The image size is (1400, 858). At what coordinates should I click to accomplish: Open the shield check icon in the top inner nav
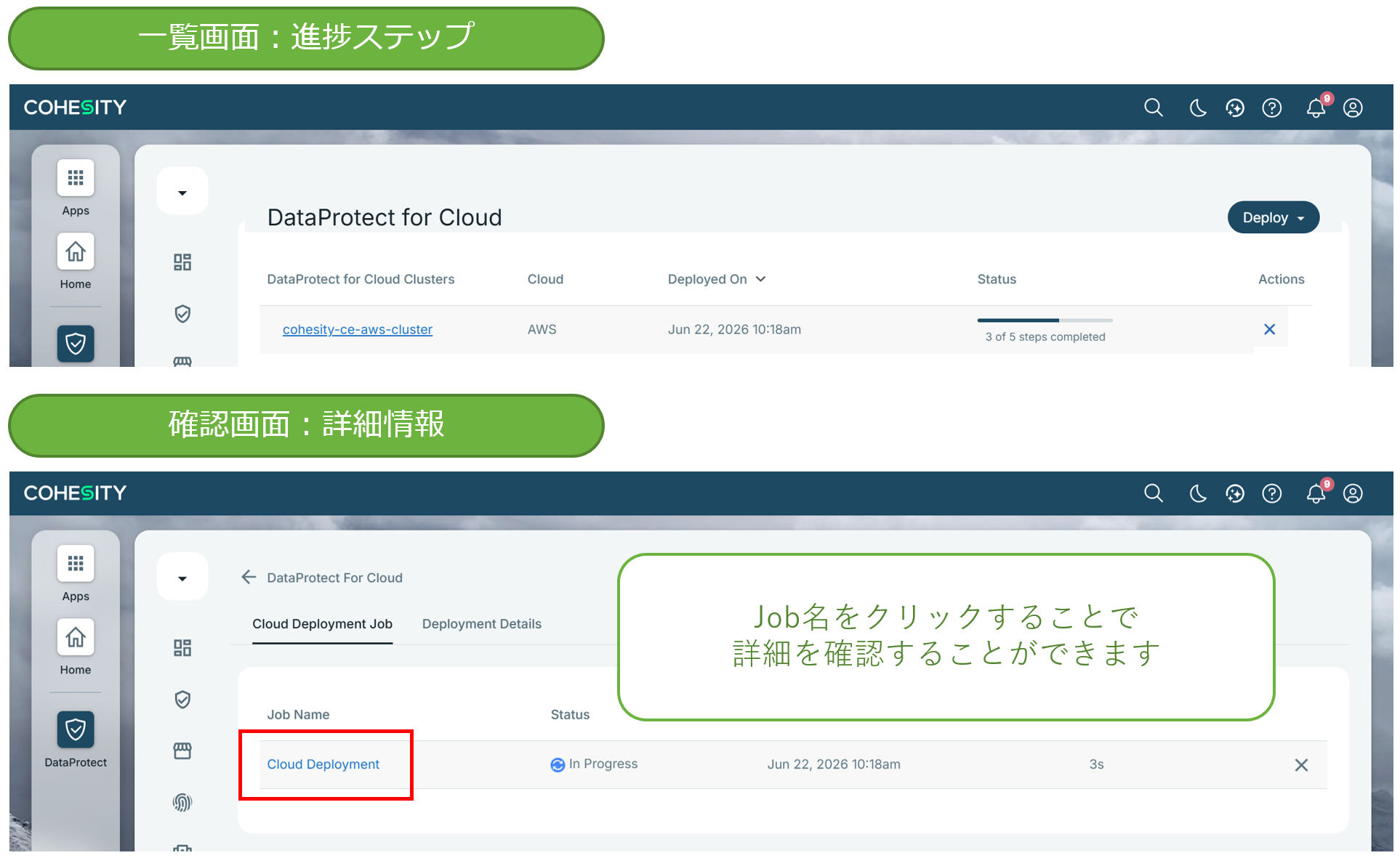tap(182, 314)
